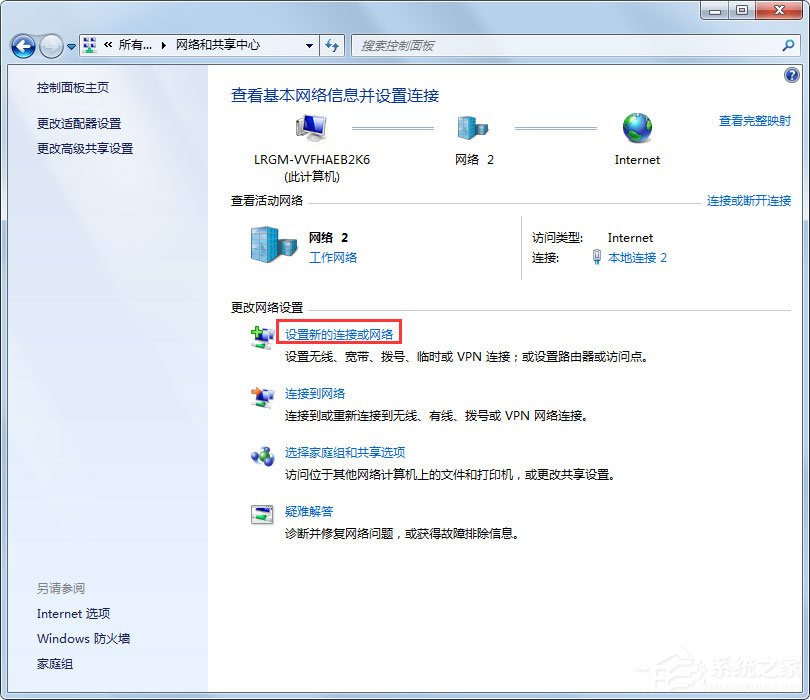Open help via the question mark icon
Image resolution: width=810 pixels, height=700 pixels.
pos(793,75)
